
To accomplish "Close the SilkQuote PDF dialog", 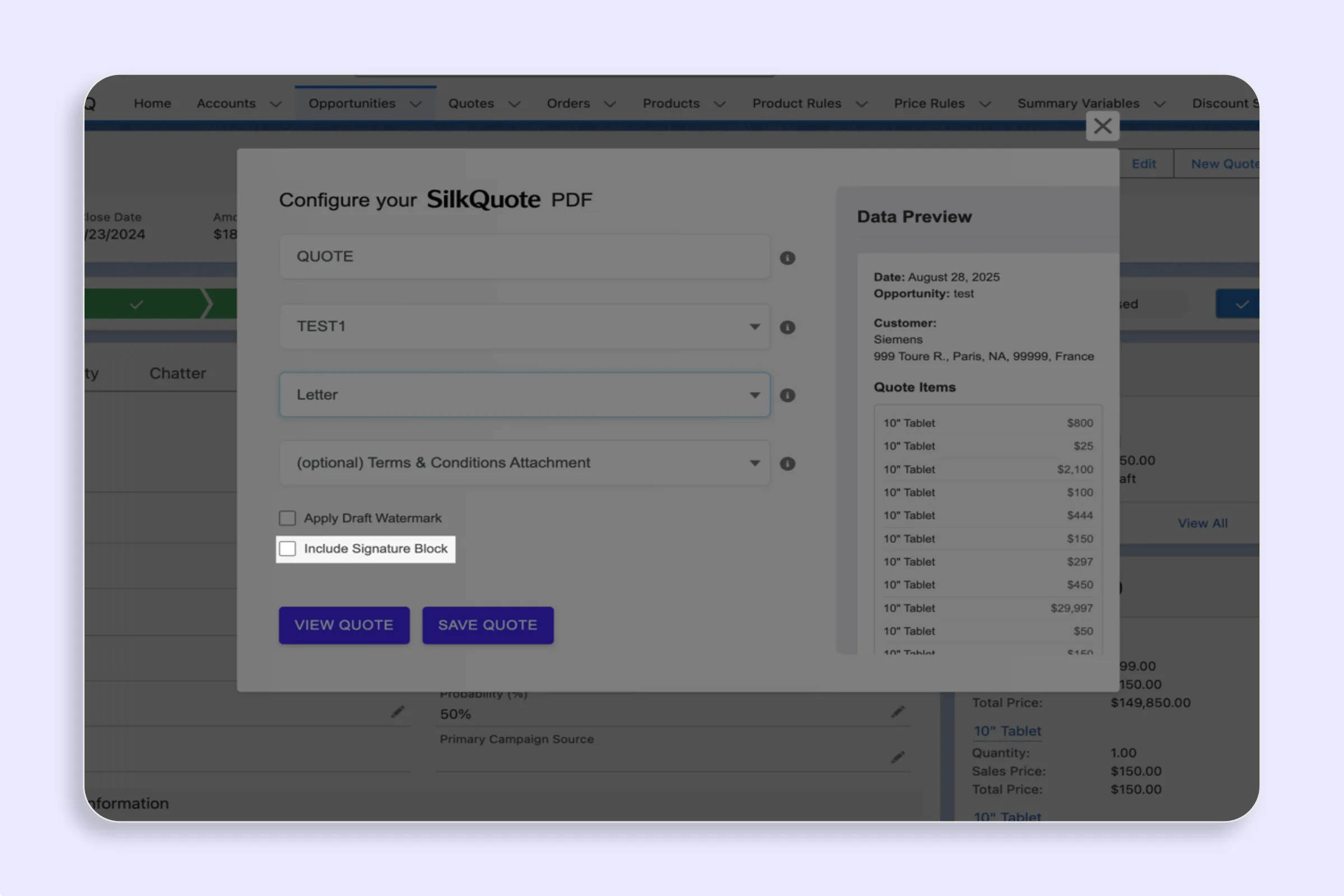I will (1102, 127).
